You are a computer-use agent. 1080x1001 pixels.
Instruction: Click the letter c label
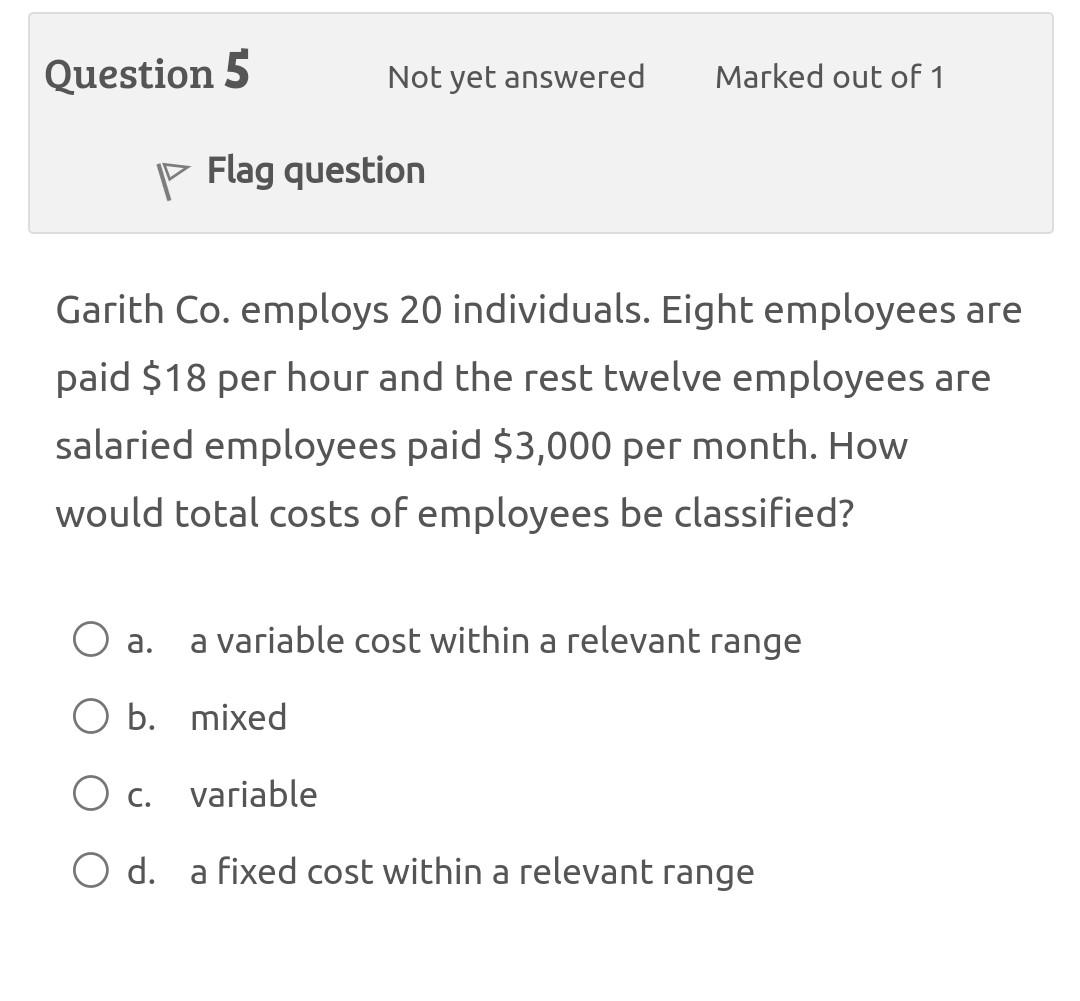pyautogui.click(x=138, y=794)
